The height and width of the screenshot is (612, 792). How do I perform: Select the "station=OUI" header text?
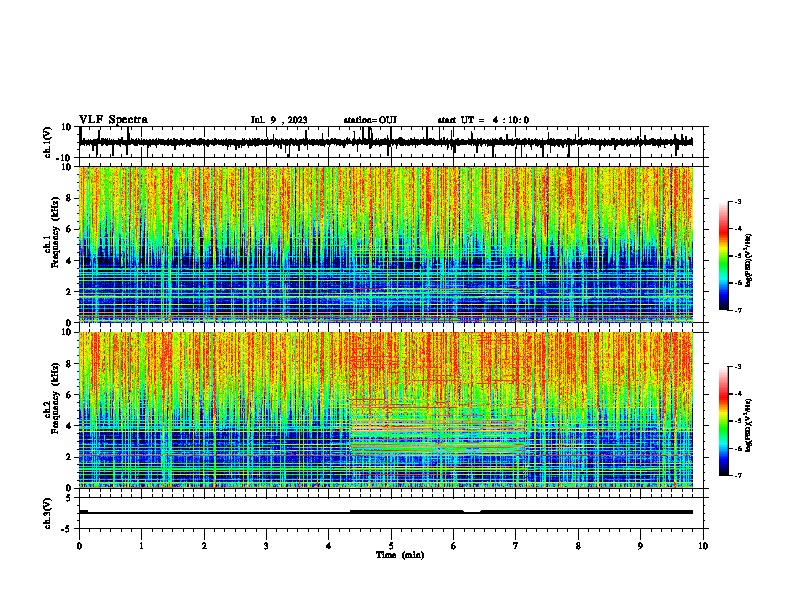(370, 120)
